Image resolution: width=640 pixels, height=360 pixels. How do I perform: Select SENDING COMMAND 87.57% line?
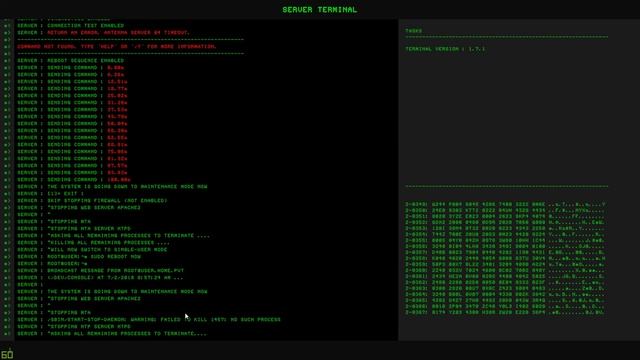[x=72, y=165]
